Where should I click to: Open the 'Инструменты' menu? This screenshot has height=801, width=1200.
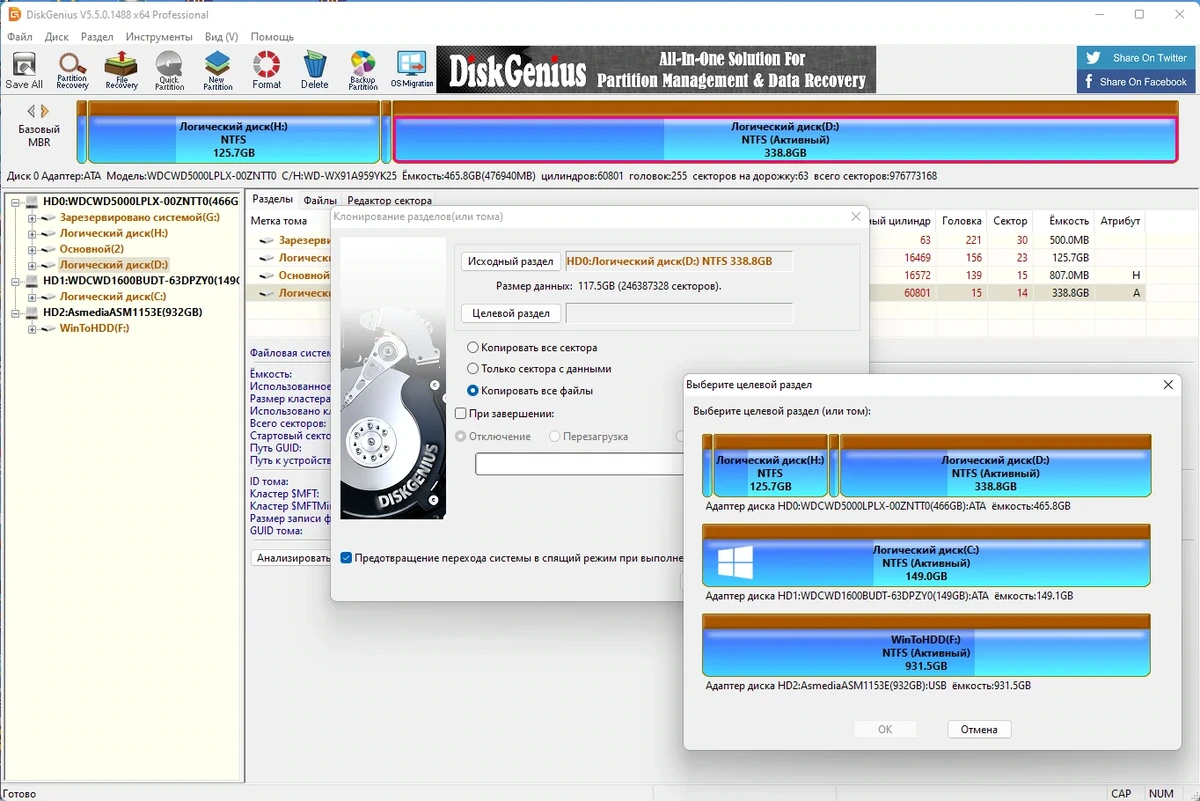(159, 37)
